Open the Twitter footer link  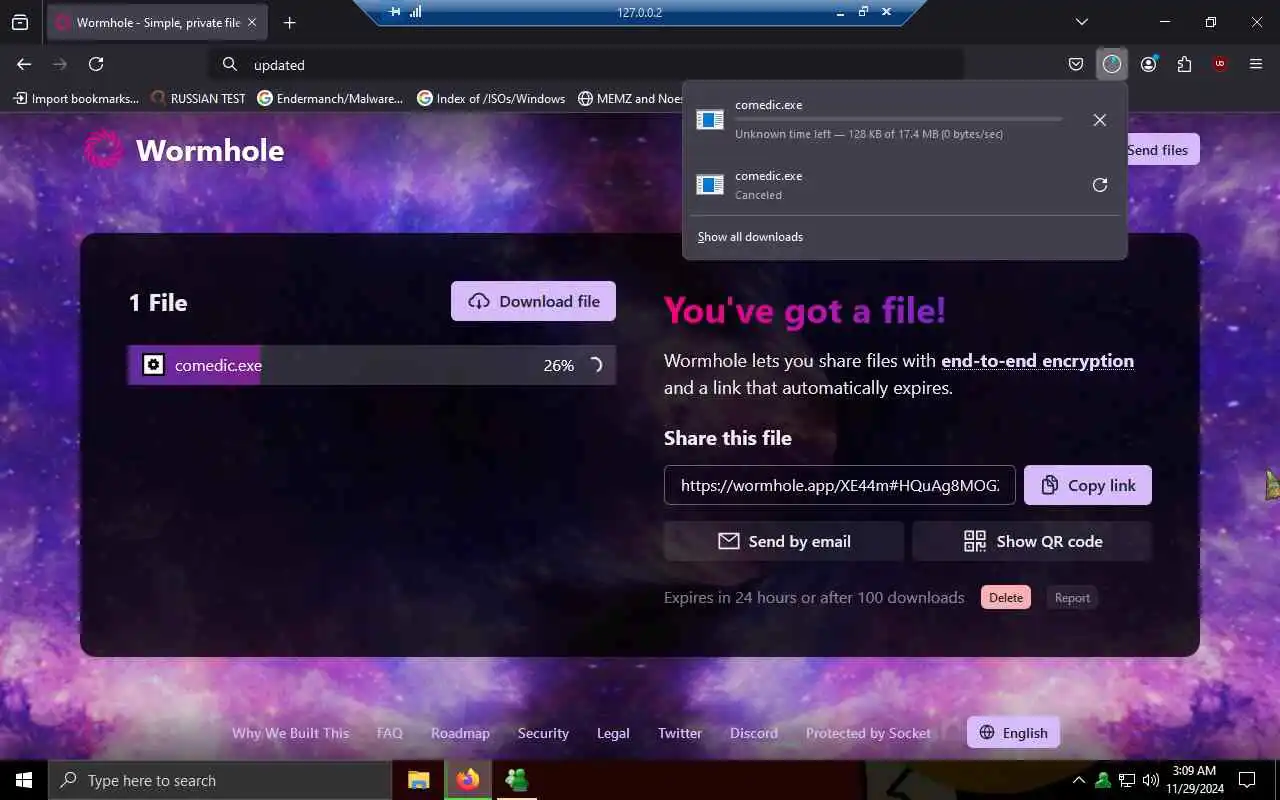(x=680, y=733)
